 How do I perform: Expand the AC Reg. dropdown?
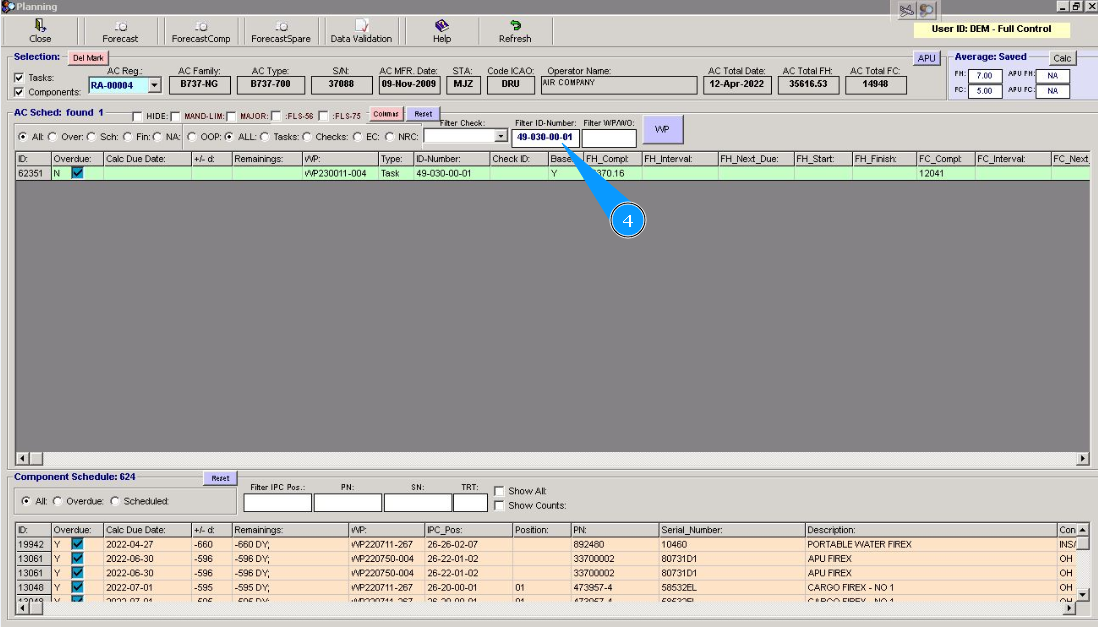click(153, 86)
